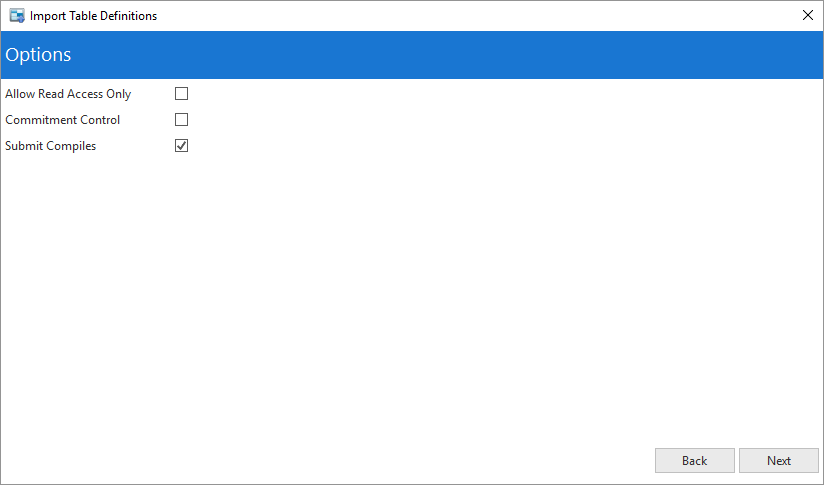Tick the Commitment Control checkbox
Image resolution: width=824 pixels, height=485 pixels.
[x=181, y=120]
